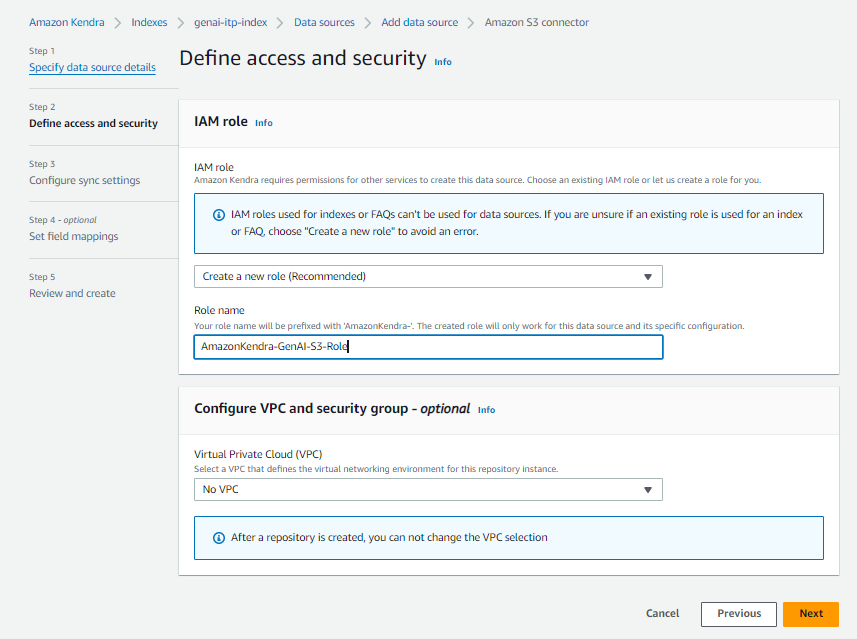Click the No VPC dropdown arrow
Image resolution: width=857 pixels, height=639 pixels.
tap(647, 490)
